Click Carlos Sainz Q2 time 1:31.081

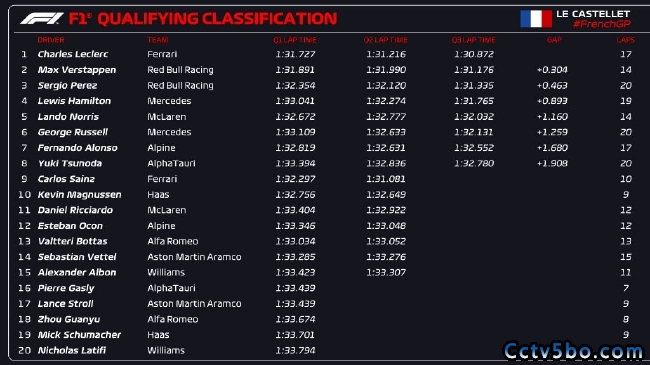386,179
